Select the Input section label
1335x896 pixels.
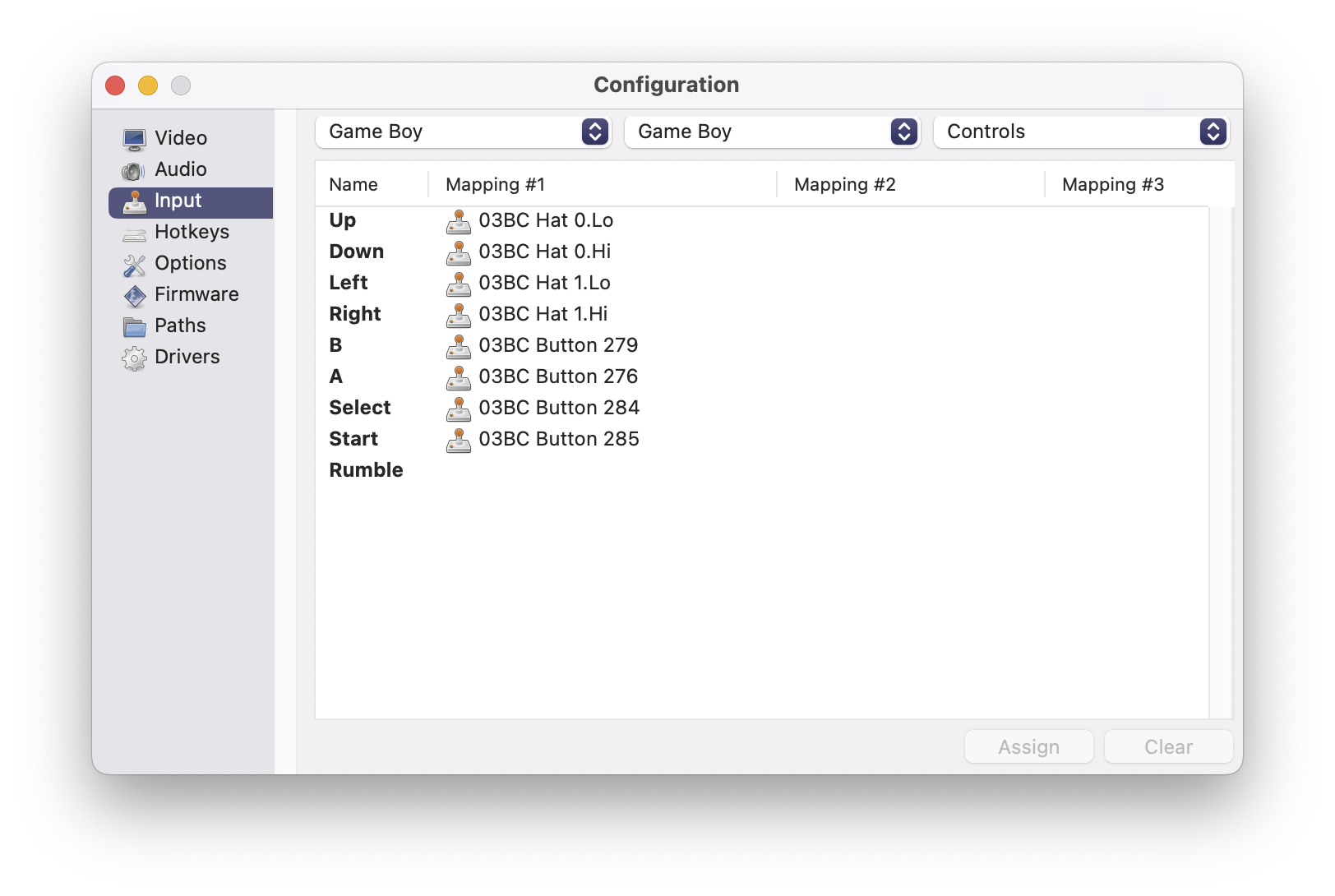(x=178, y=201)
